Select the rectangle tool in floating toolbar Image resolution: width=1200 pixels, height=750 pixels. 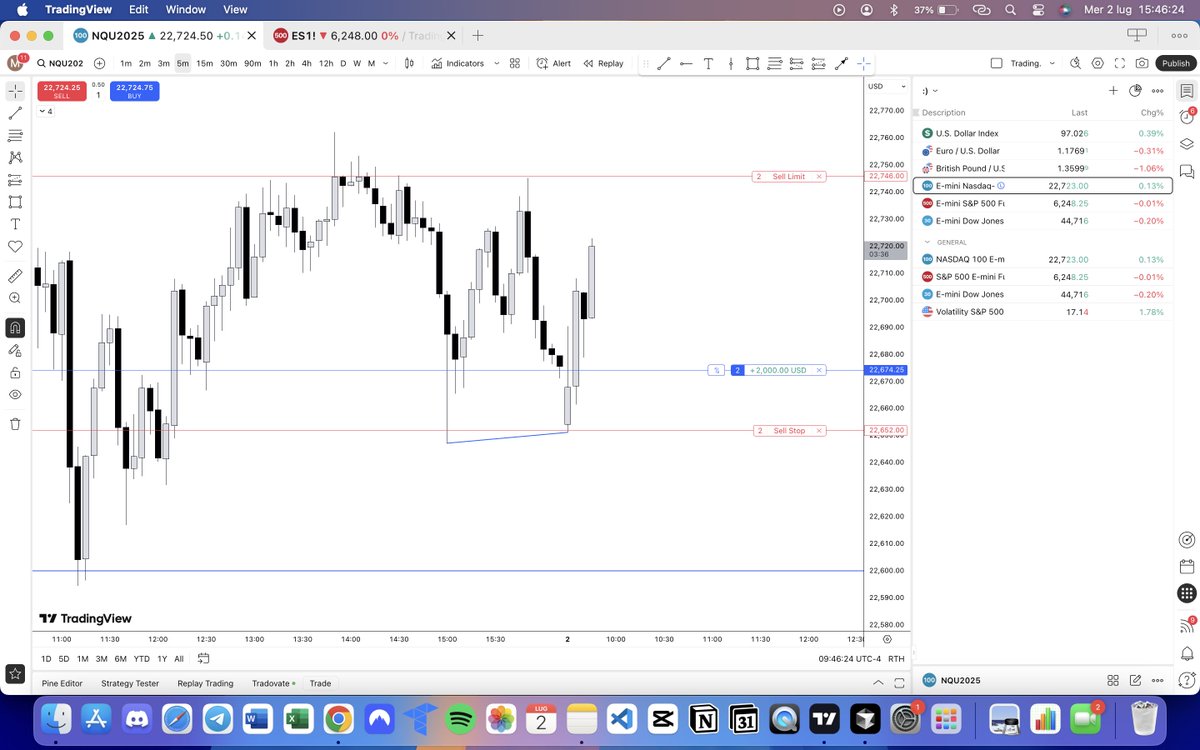tap(752, 63)
